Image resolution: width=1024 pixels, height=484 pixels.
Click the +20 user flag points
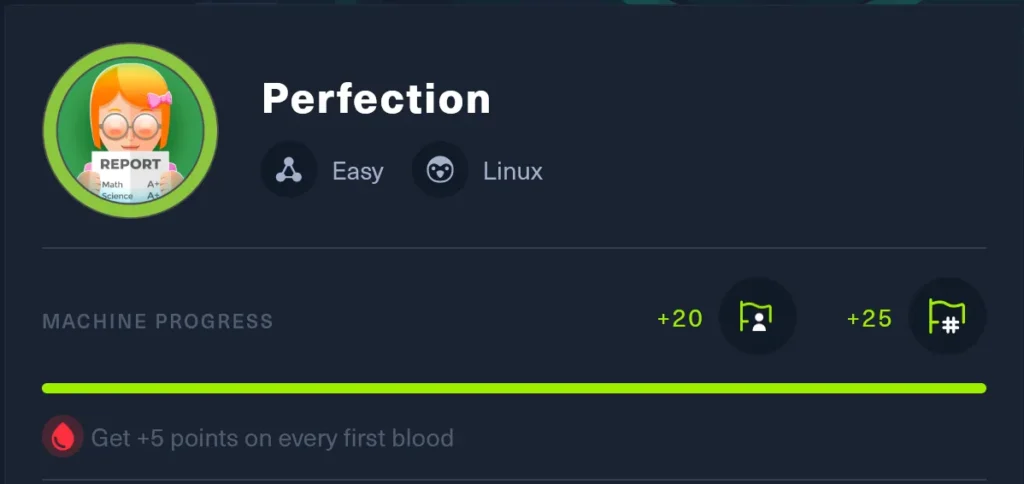pos(680,319)
